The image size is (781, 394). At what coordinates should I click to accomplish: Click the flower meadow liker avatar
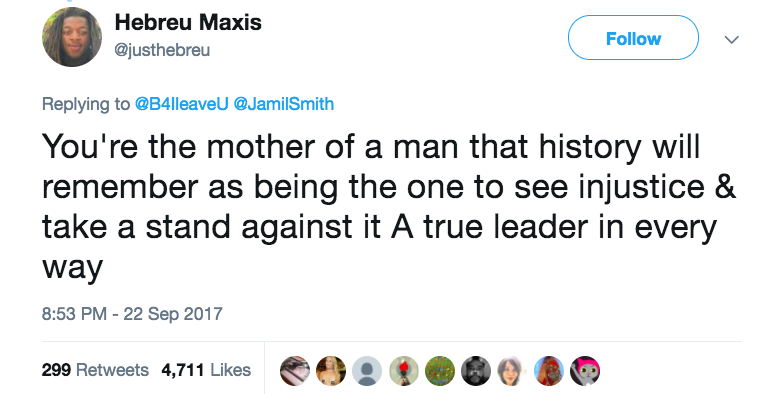(x=440, y=371)
